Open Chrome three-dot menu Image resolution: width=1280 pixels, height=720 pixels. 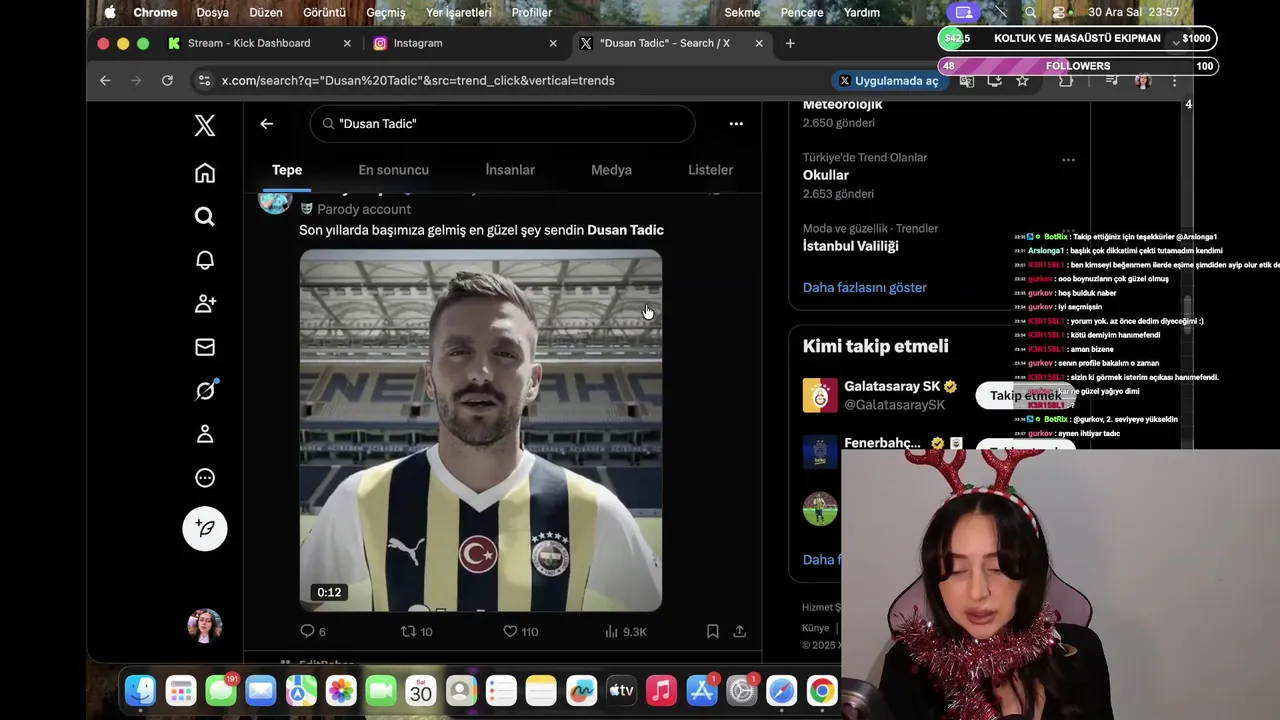click(x=1174, y=80)
